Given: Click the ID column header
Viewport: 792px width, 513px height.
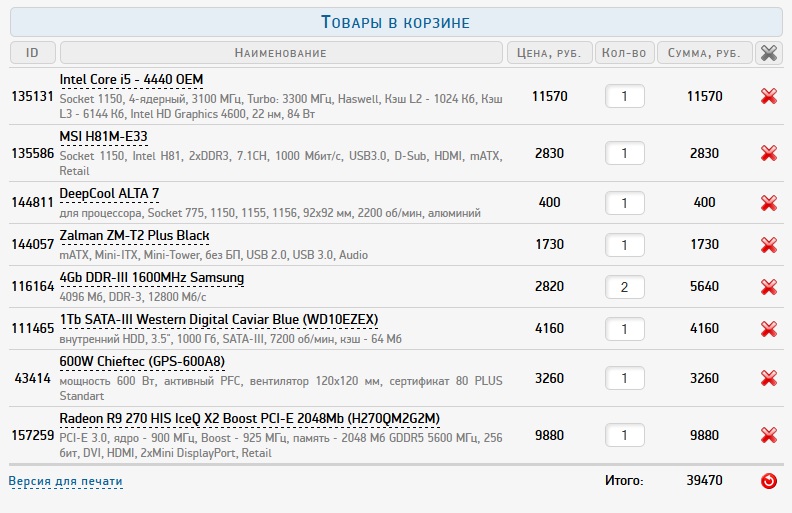Looking at the screenshot, I should click(x=32, y=53).
